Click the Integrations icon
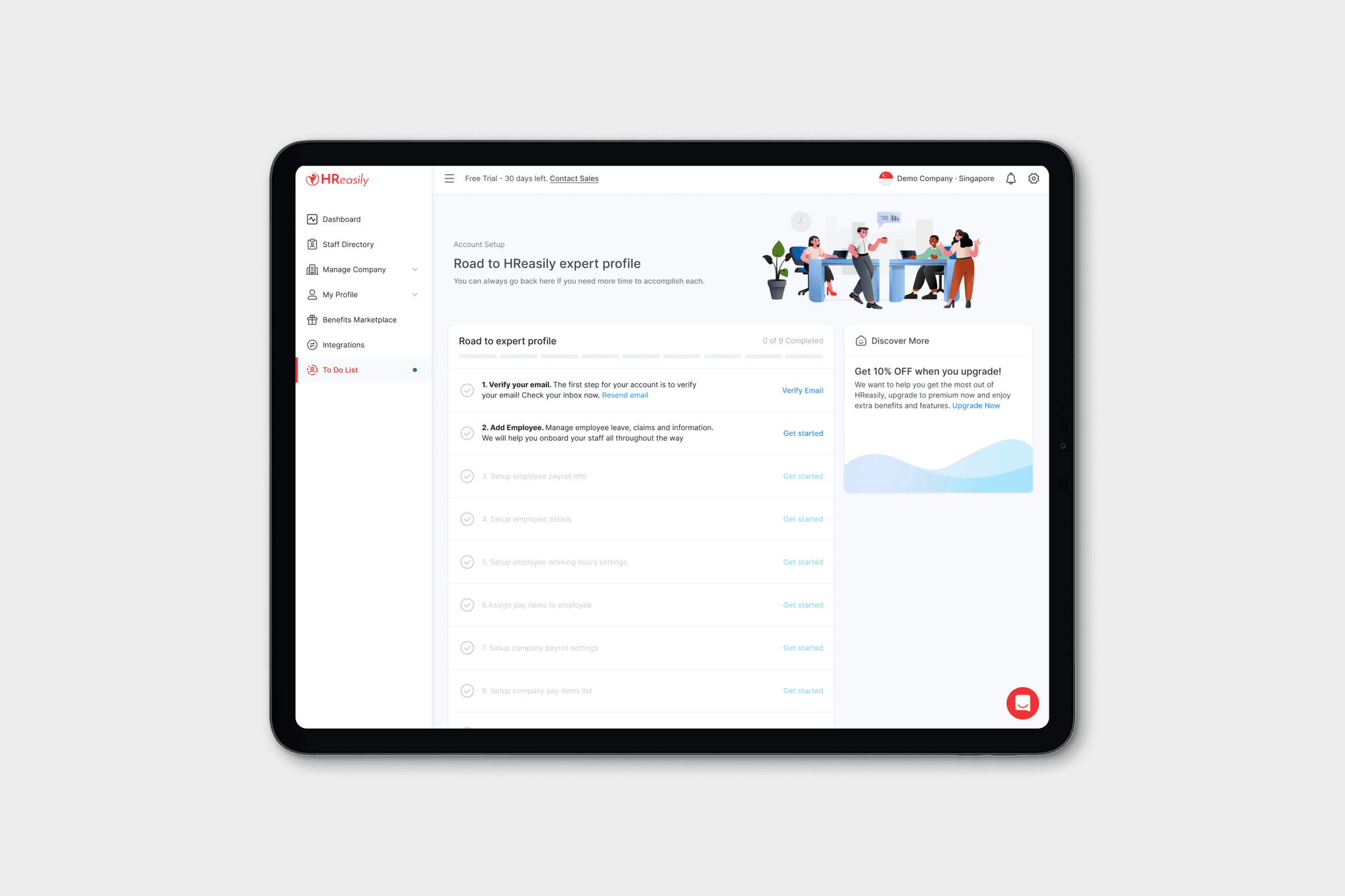 312,344
